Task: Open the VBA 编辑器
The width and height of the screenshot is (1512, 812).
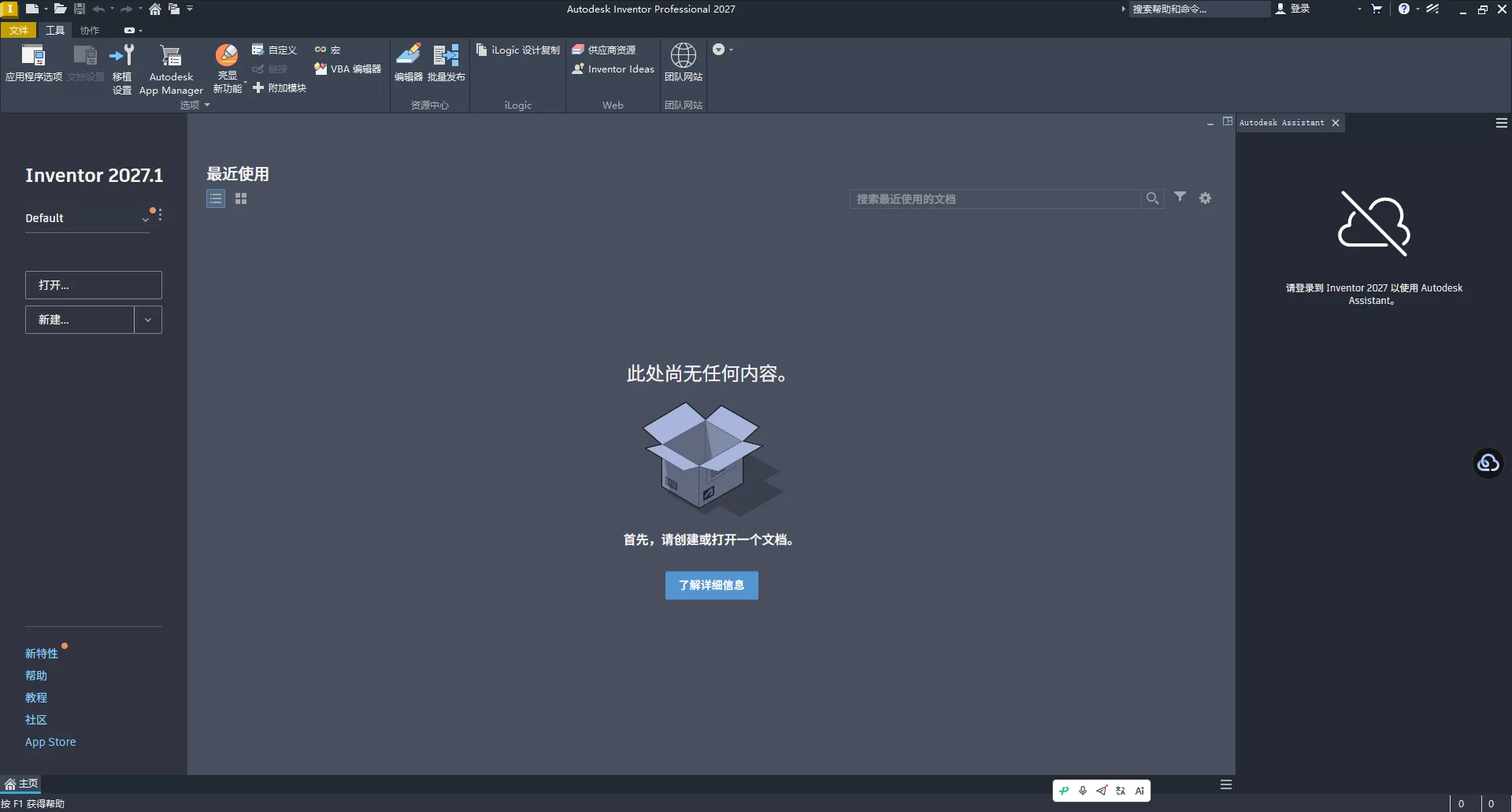Action: pos(347,69)
